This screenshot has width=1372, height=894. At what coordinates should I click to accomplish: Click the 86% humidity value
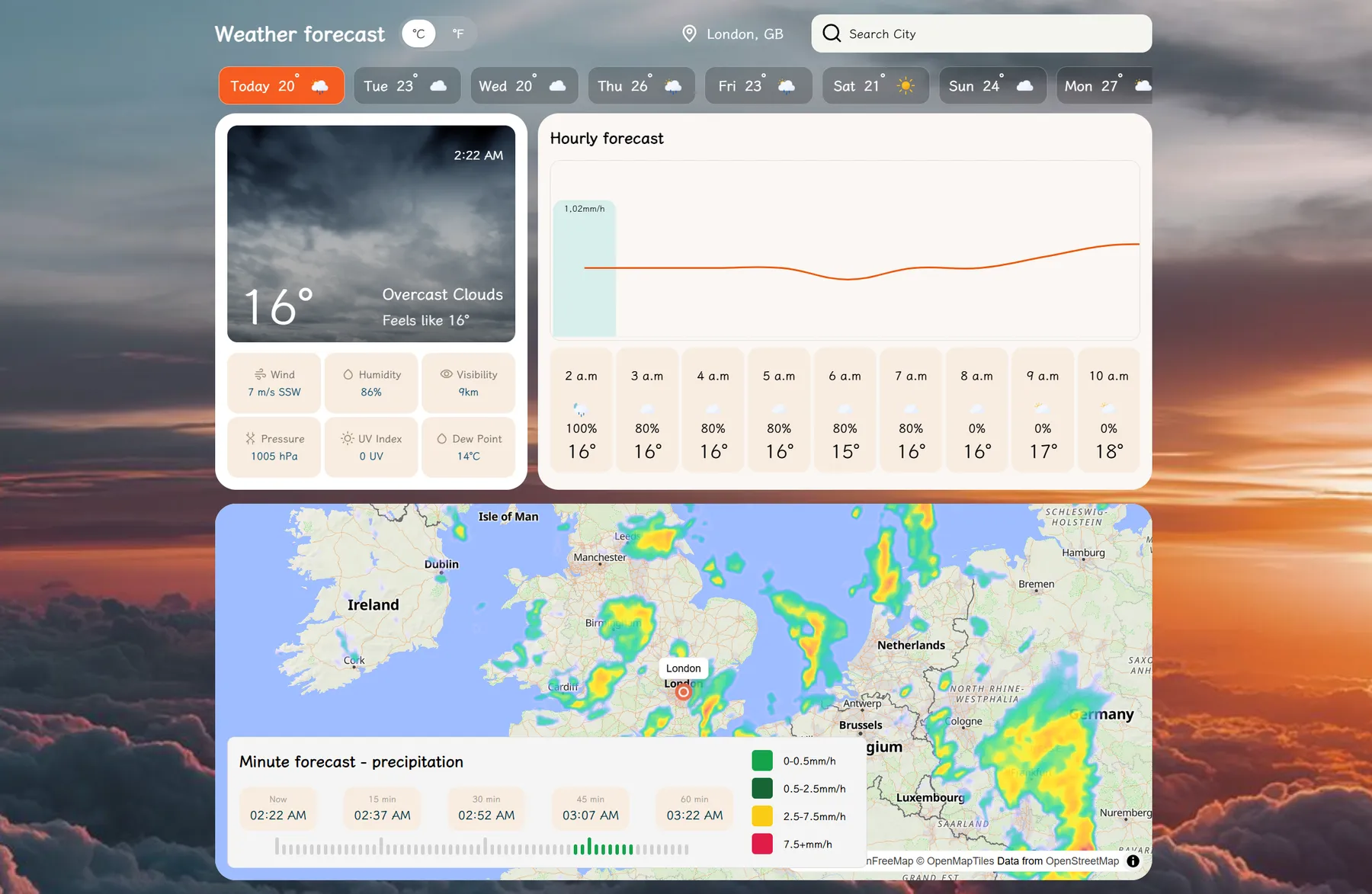[371, 392]
